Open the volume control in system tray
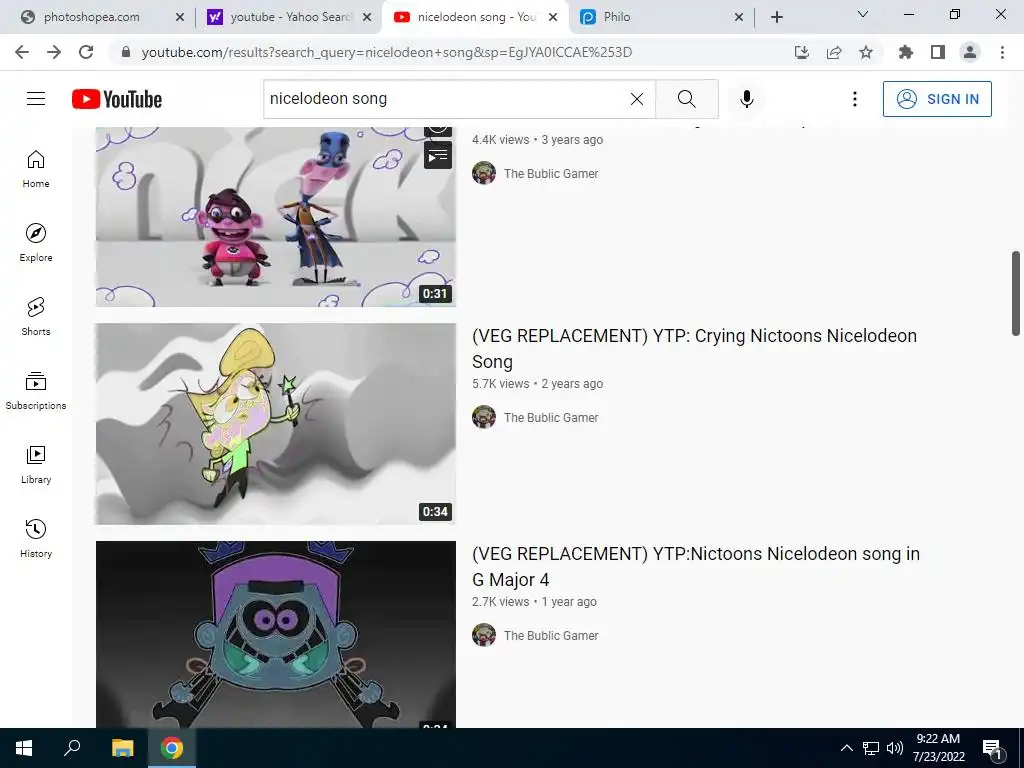The image size is (1024, 768). [895, 748]
